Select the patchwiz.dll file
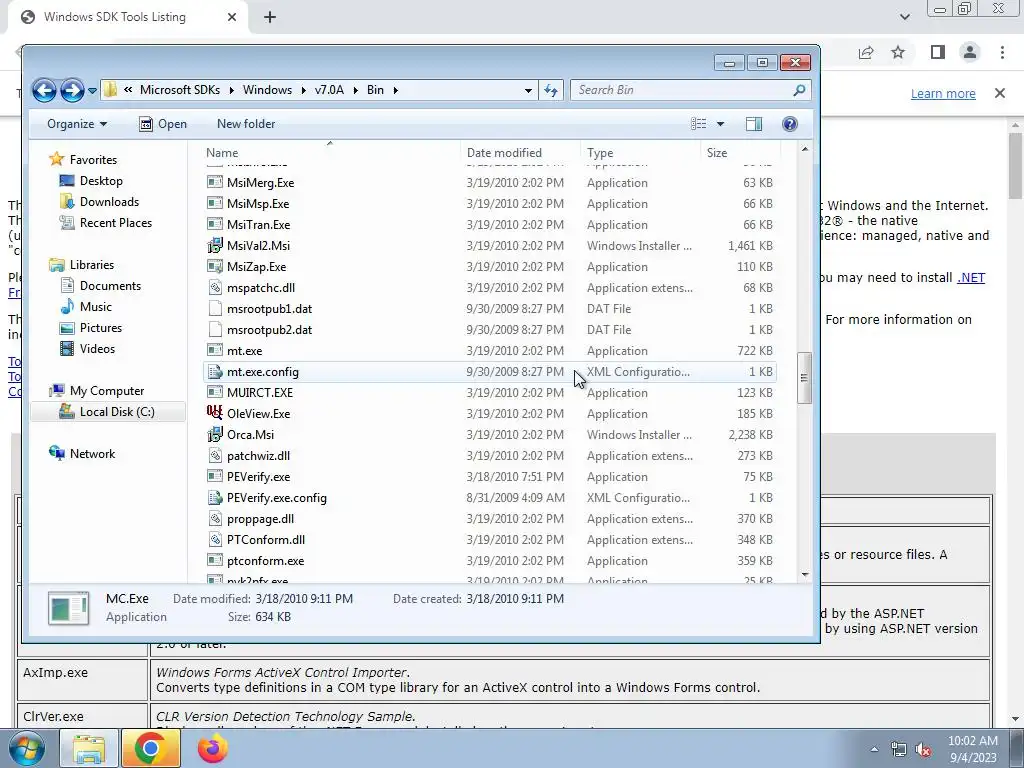The image size is (1024, 768). (258, 456)
